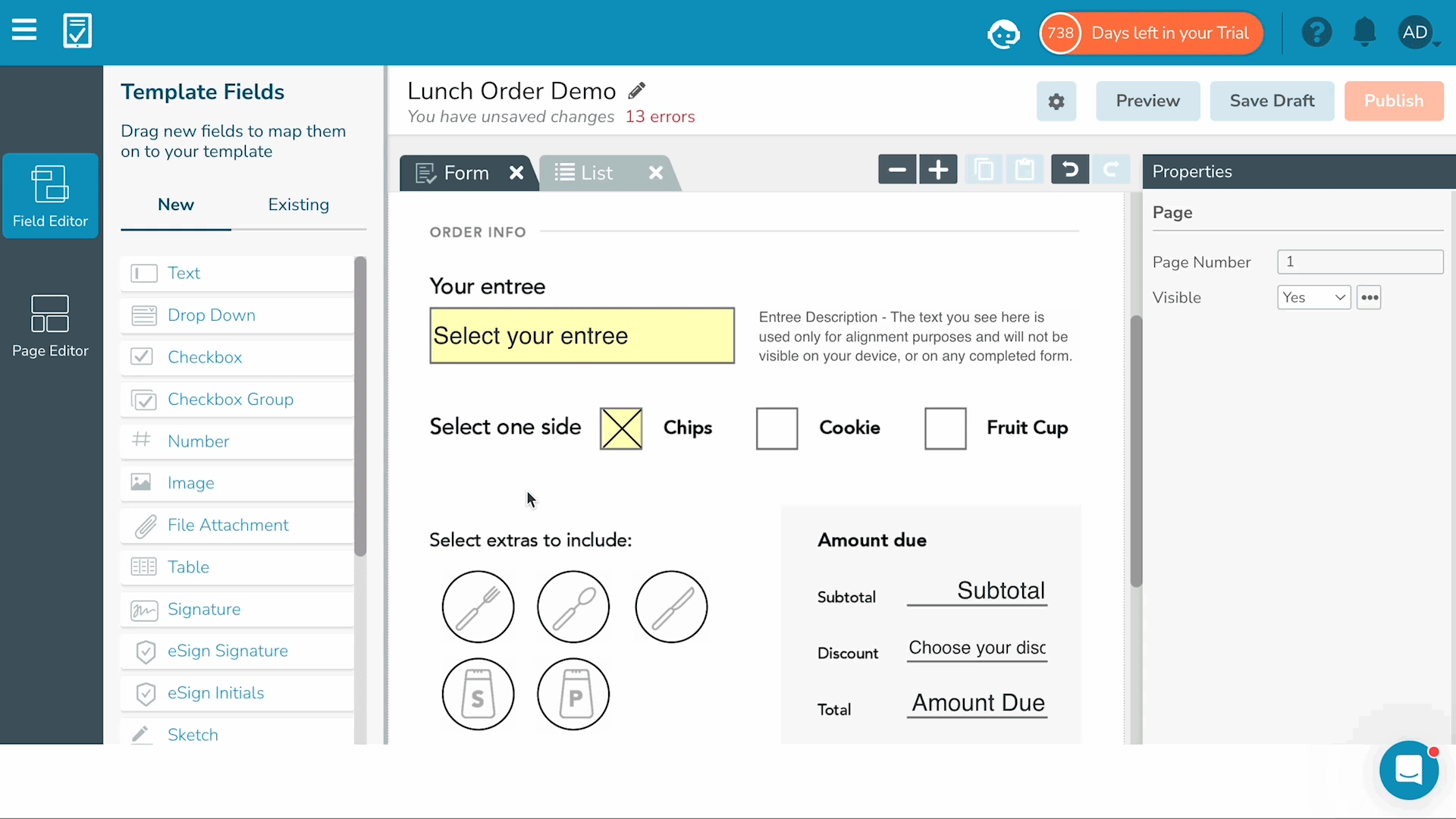Click the Save Draft button
This screenshot has width=1456, height=819.
tap(1272, 101)
